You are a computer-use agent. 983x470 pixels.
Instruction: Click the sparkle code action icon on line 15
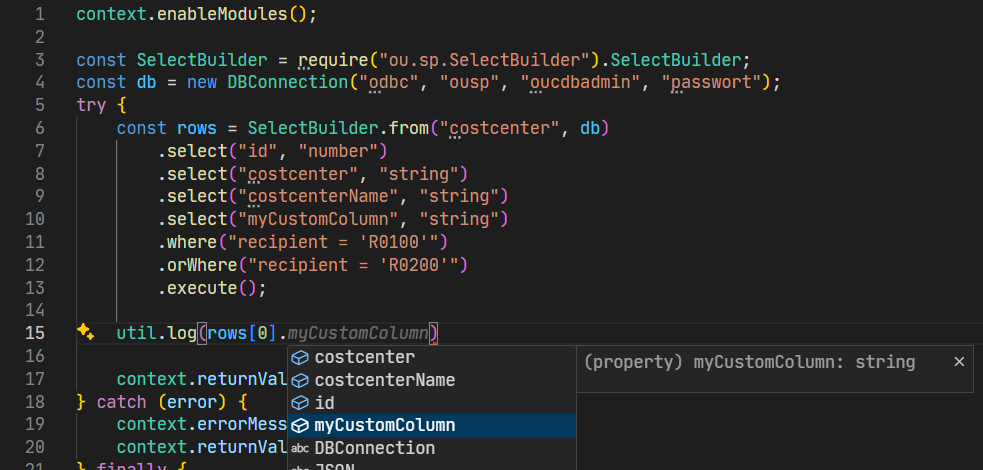(85, 332)
